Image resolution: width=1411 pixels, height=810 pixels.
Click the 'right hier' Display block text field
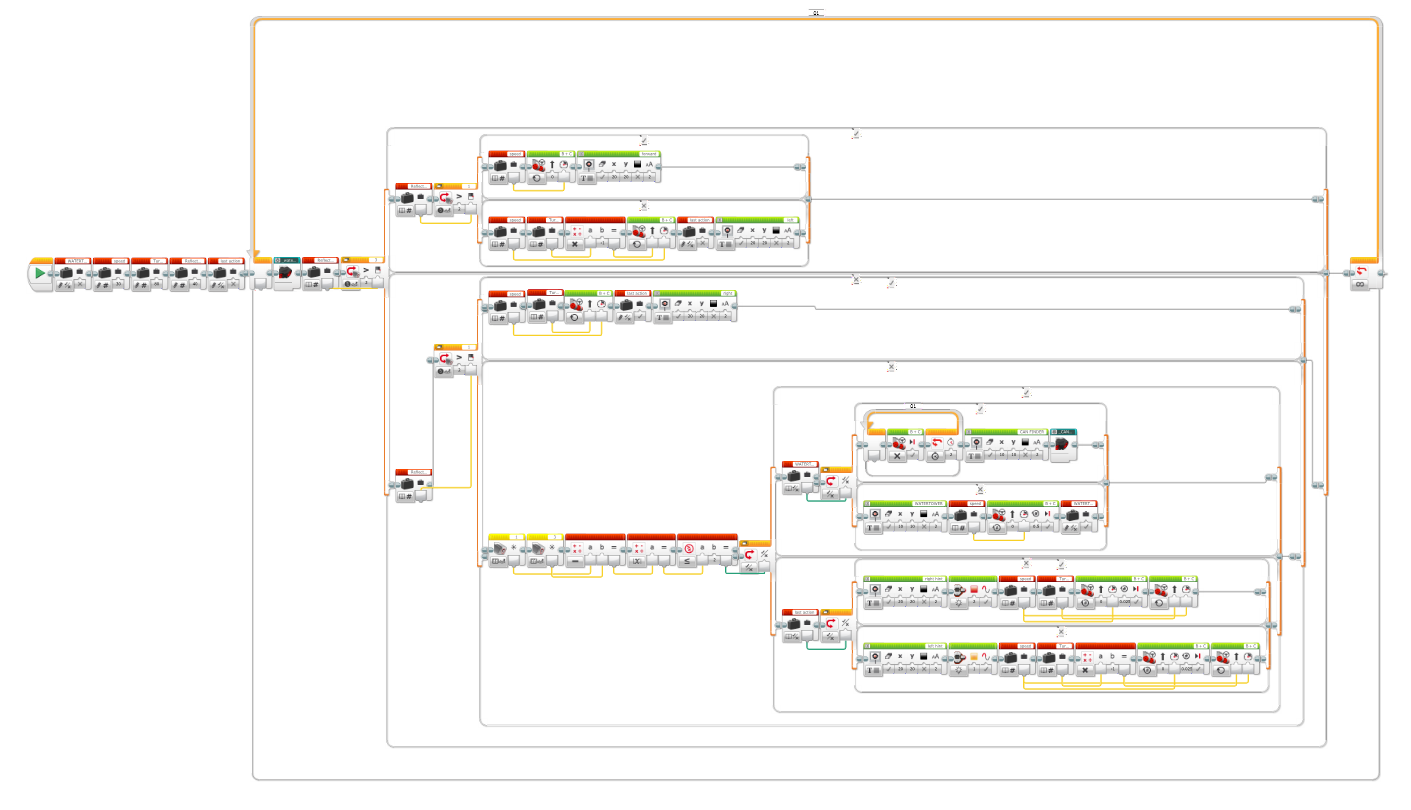pyautogui.click(x=928, y=578)
